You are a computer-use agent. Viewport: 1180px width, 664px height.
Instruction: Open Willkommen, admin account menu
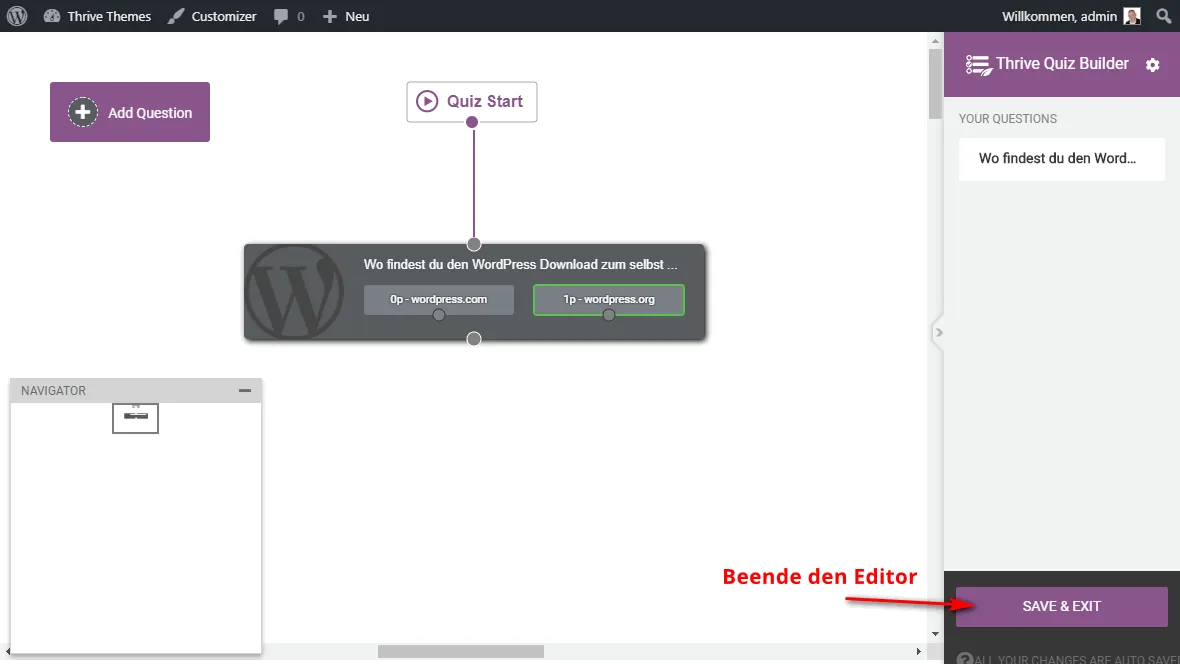1071,16
